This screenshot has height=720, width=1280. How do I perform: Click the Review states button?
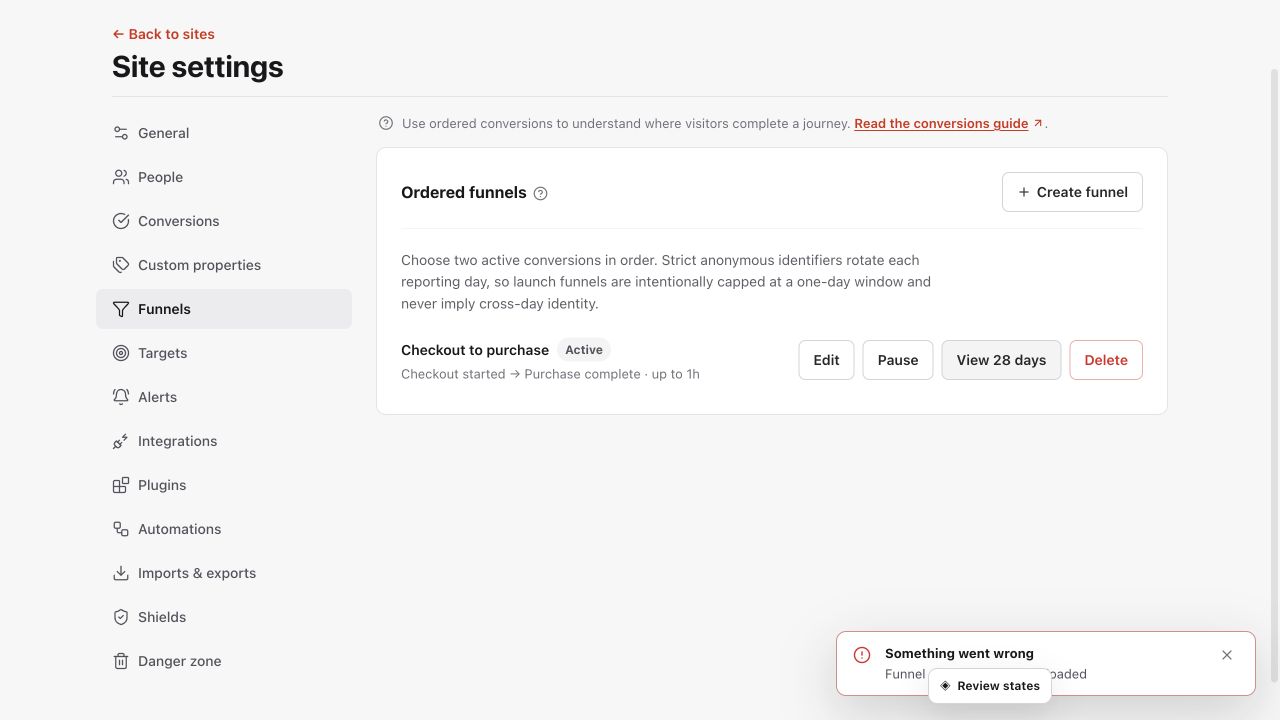(990, 686)
